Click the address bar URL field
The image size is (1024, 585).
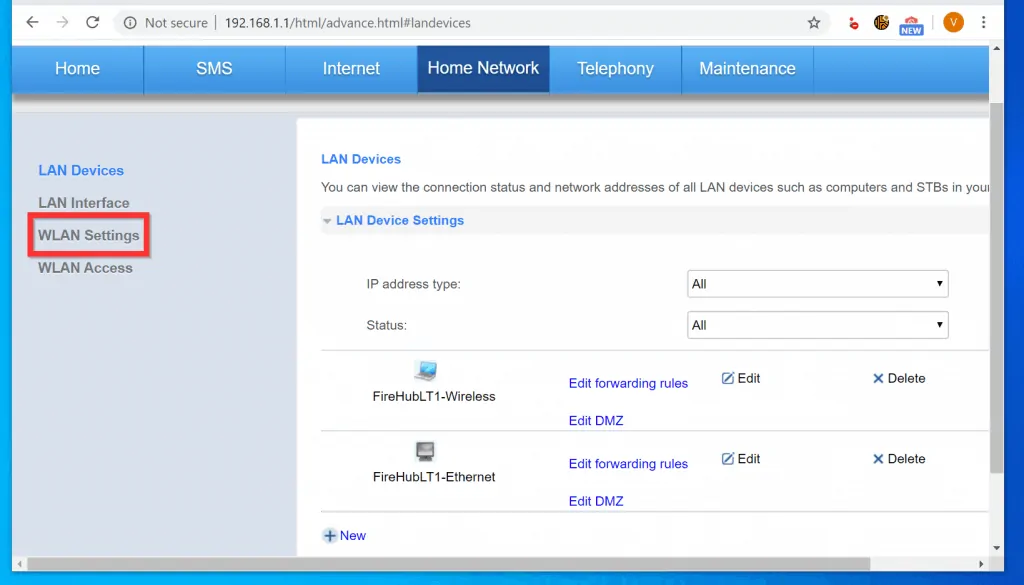450,22
